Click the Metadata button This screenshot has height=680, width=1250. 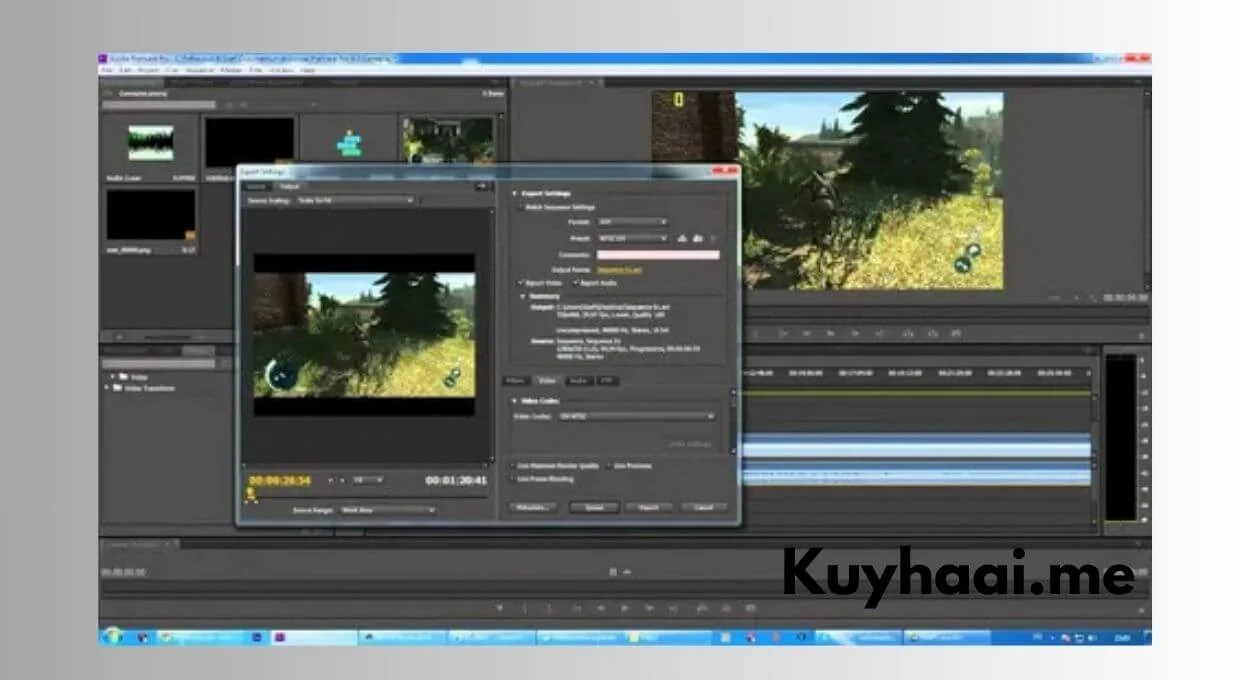tap(532, 508)
